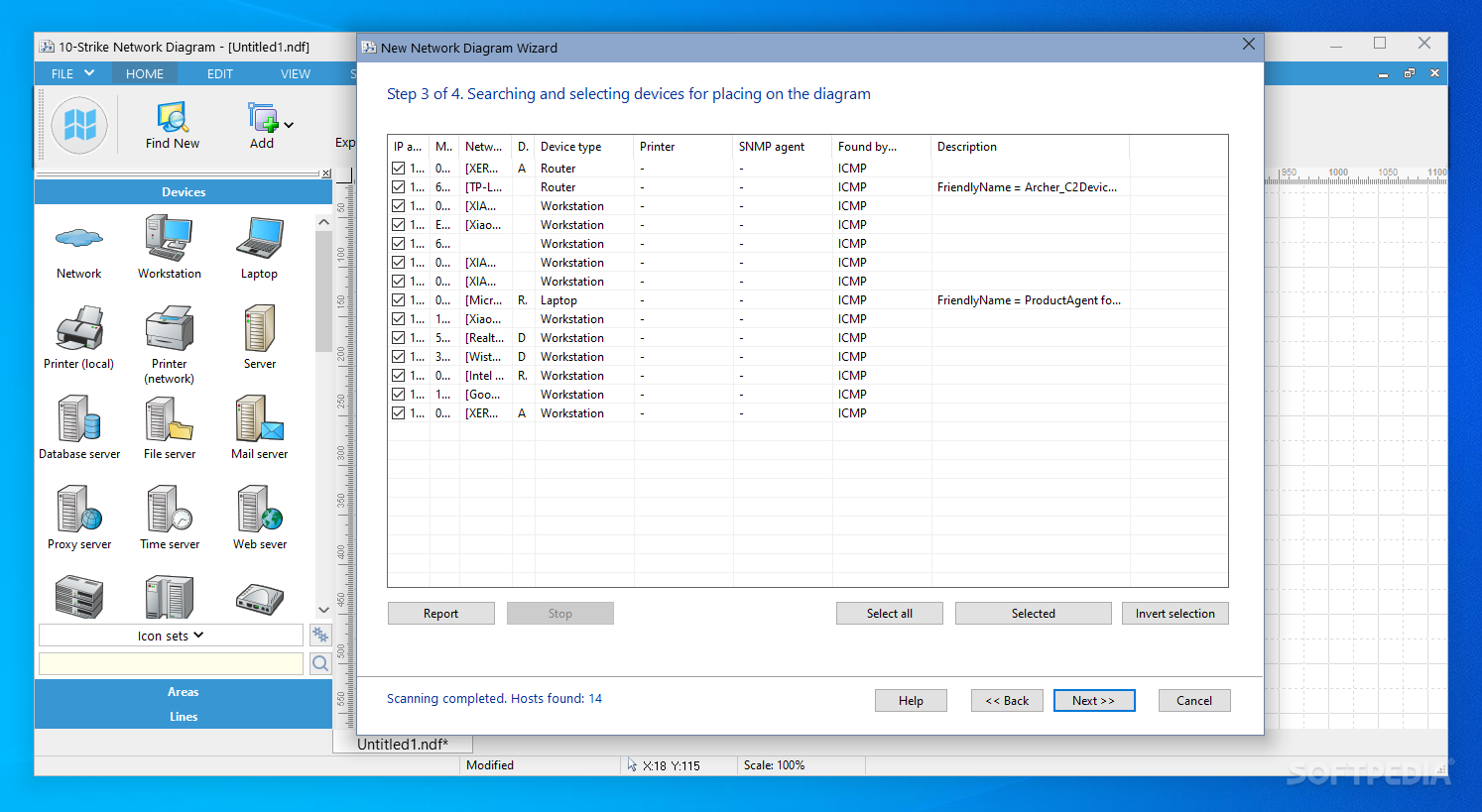Open the FILE menu dropdown
Screen dimensions: 1482x812
[72, 73]
